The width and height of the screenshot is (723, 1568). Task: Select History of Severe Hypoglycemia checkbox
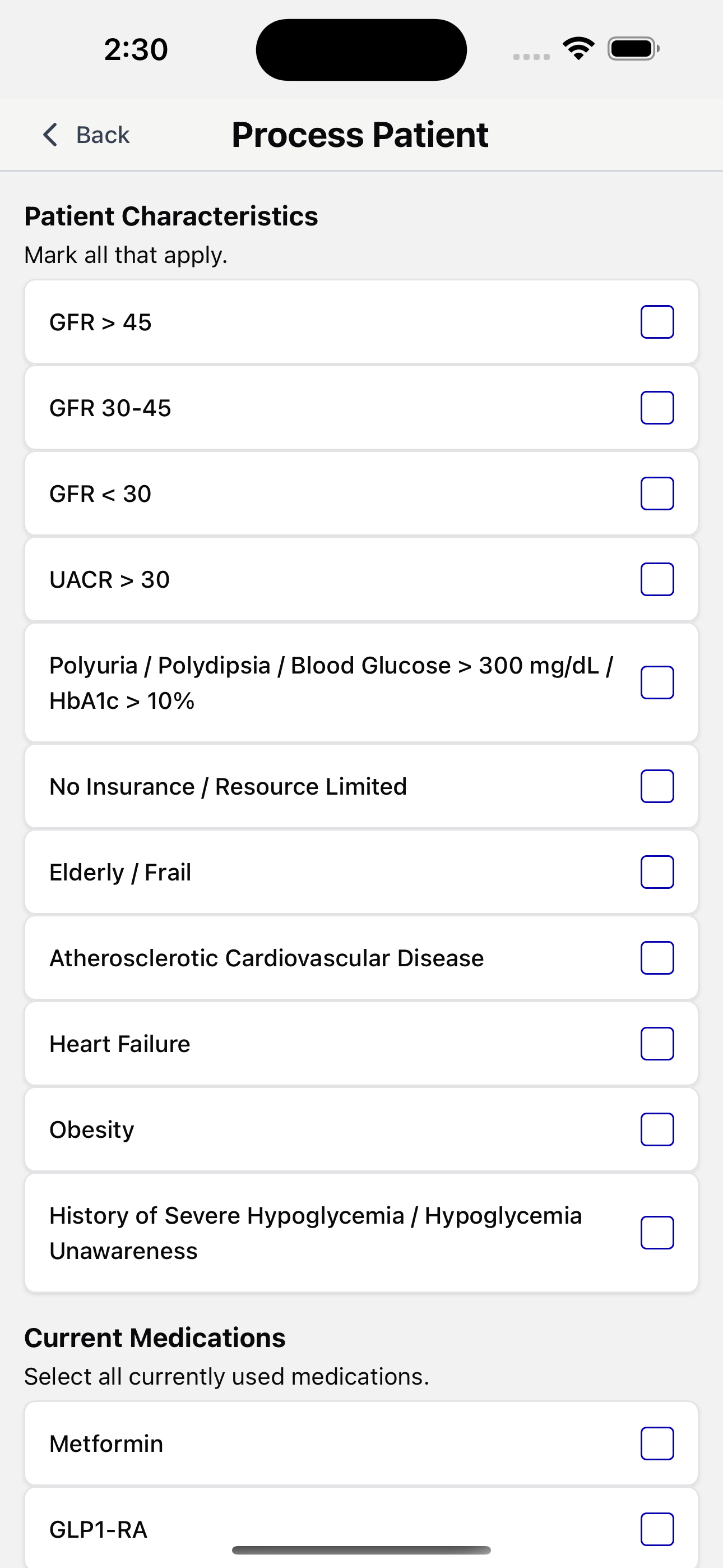(x=657, y=1233)
